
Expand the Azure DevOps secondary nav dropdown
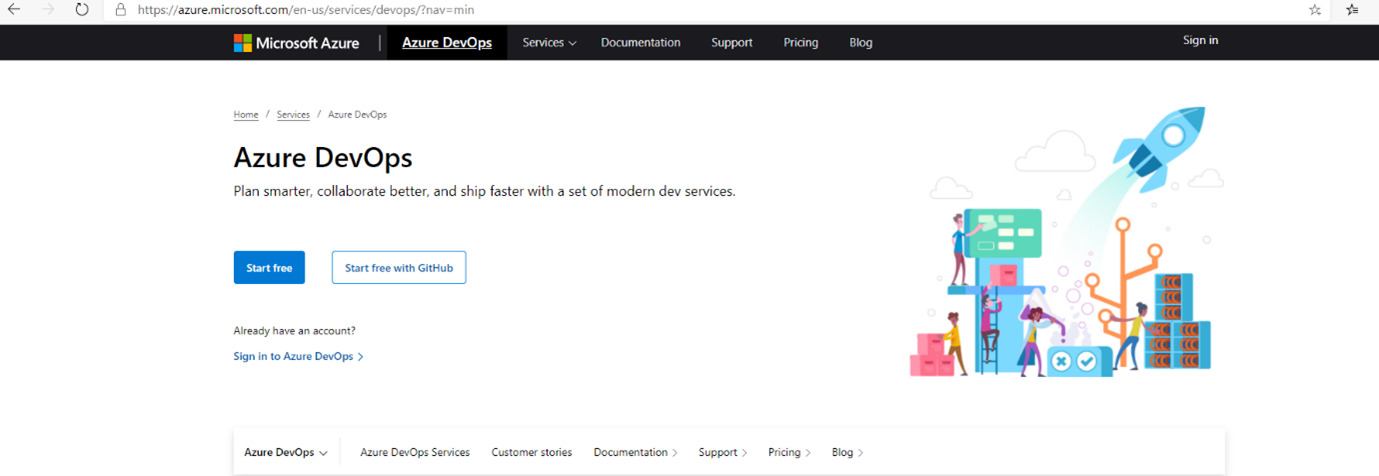286,453
